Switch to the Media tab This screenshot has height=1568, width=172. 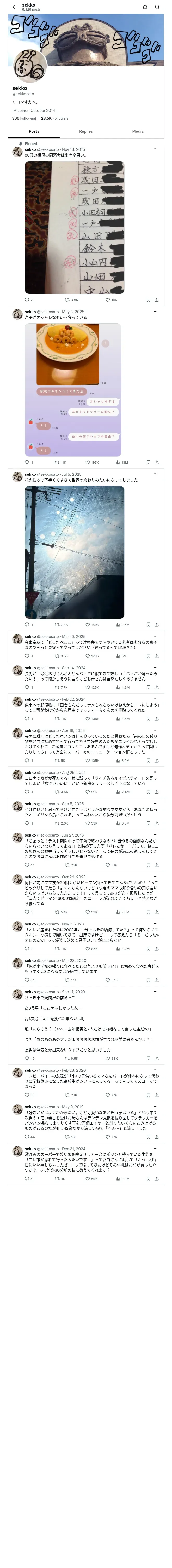(x=138, y=131)
